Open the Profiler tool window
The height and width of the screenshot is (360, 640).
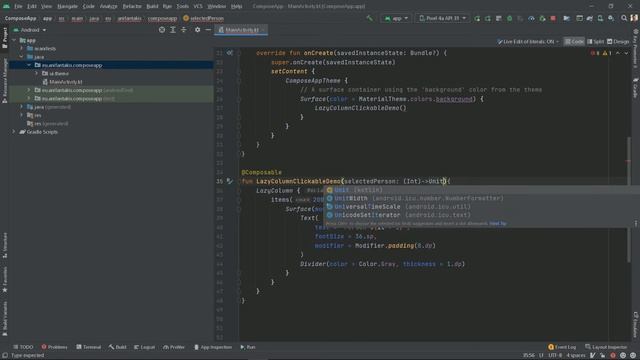(174, 347)
